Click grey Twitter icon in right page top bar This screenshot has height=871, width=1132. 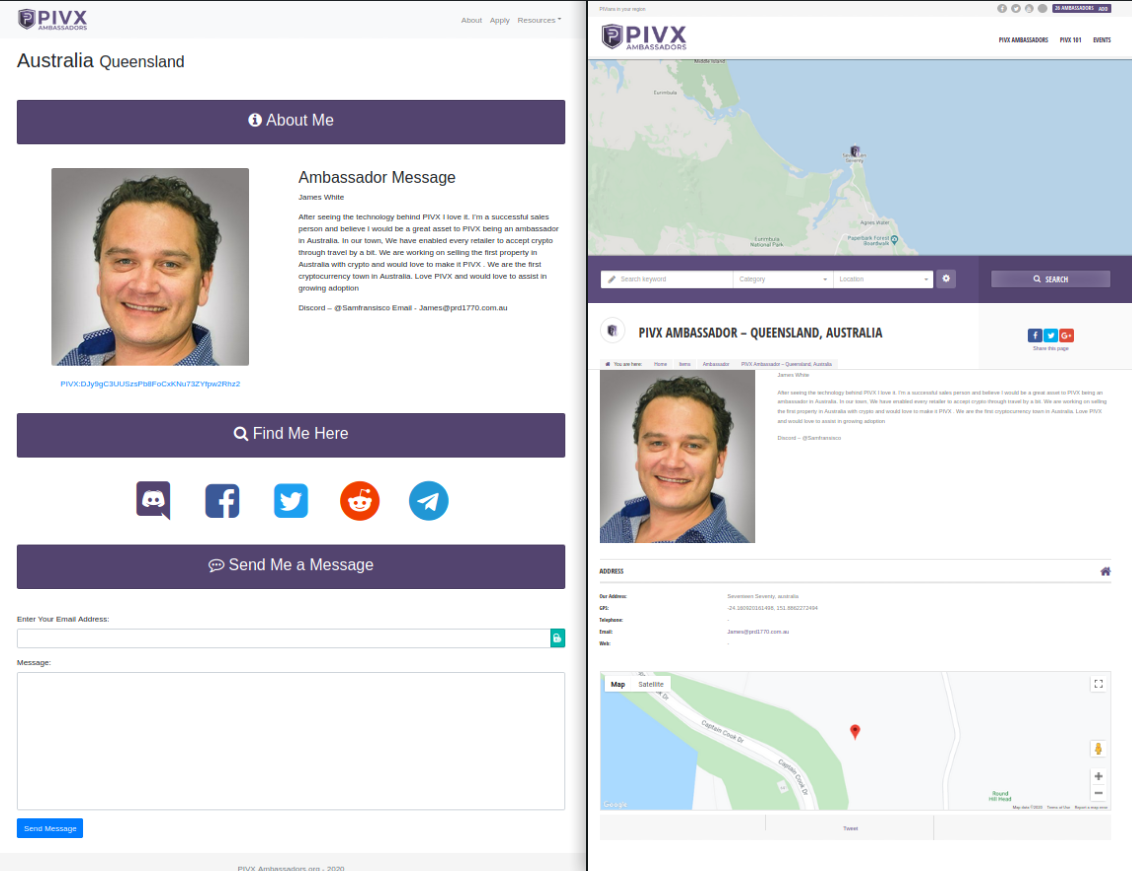(x=1016, y=9)
